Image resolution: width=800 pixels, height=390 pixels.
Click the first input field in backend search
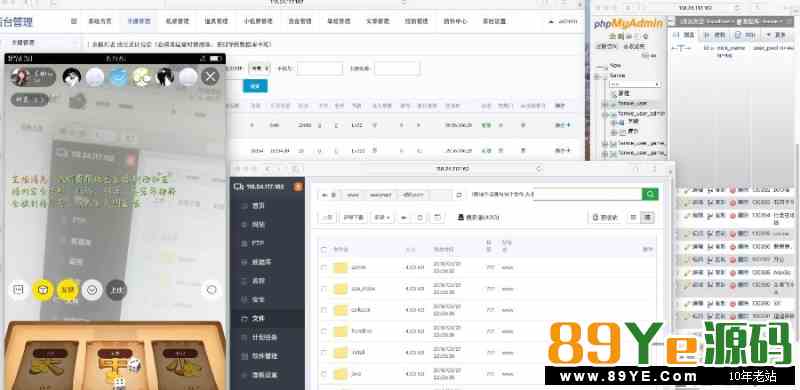[x=320, y=68]
